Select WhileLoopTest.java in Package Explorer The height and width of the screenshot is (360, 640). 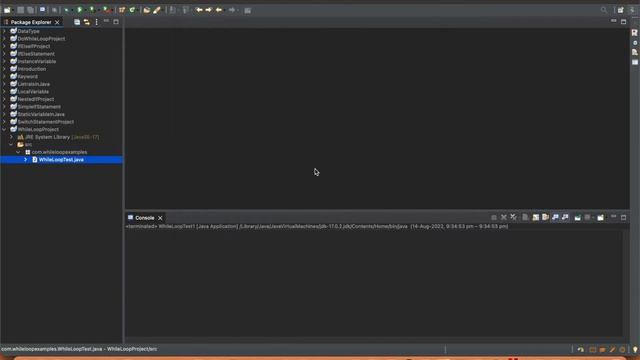61,160
